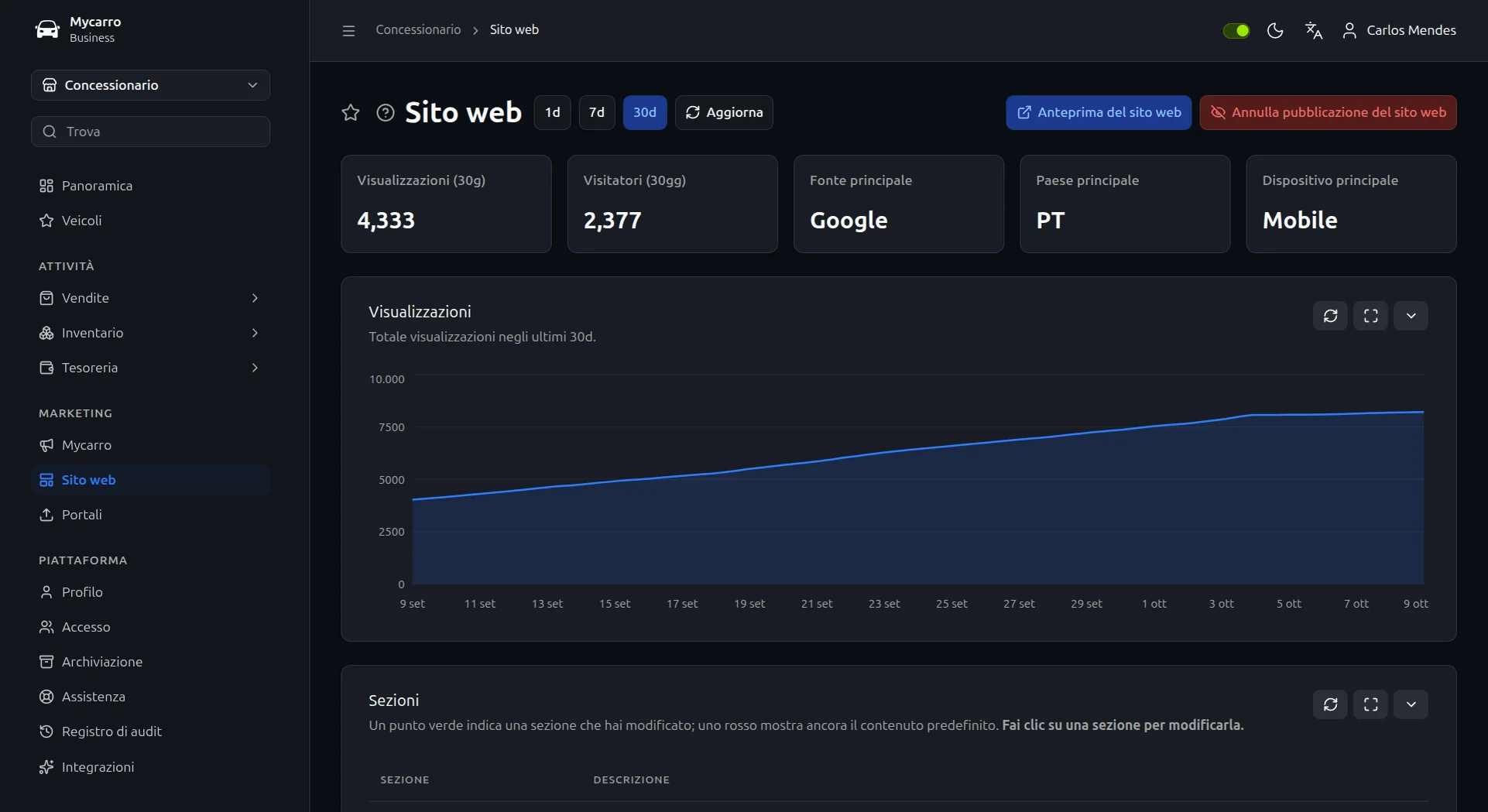Select the 7d time range
Viewport: 1488px width, 812px height.
(597, 113)
